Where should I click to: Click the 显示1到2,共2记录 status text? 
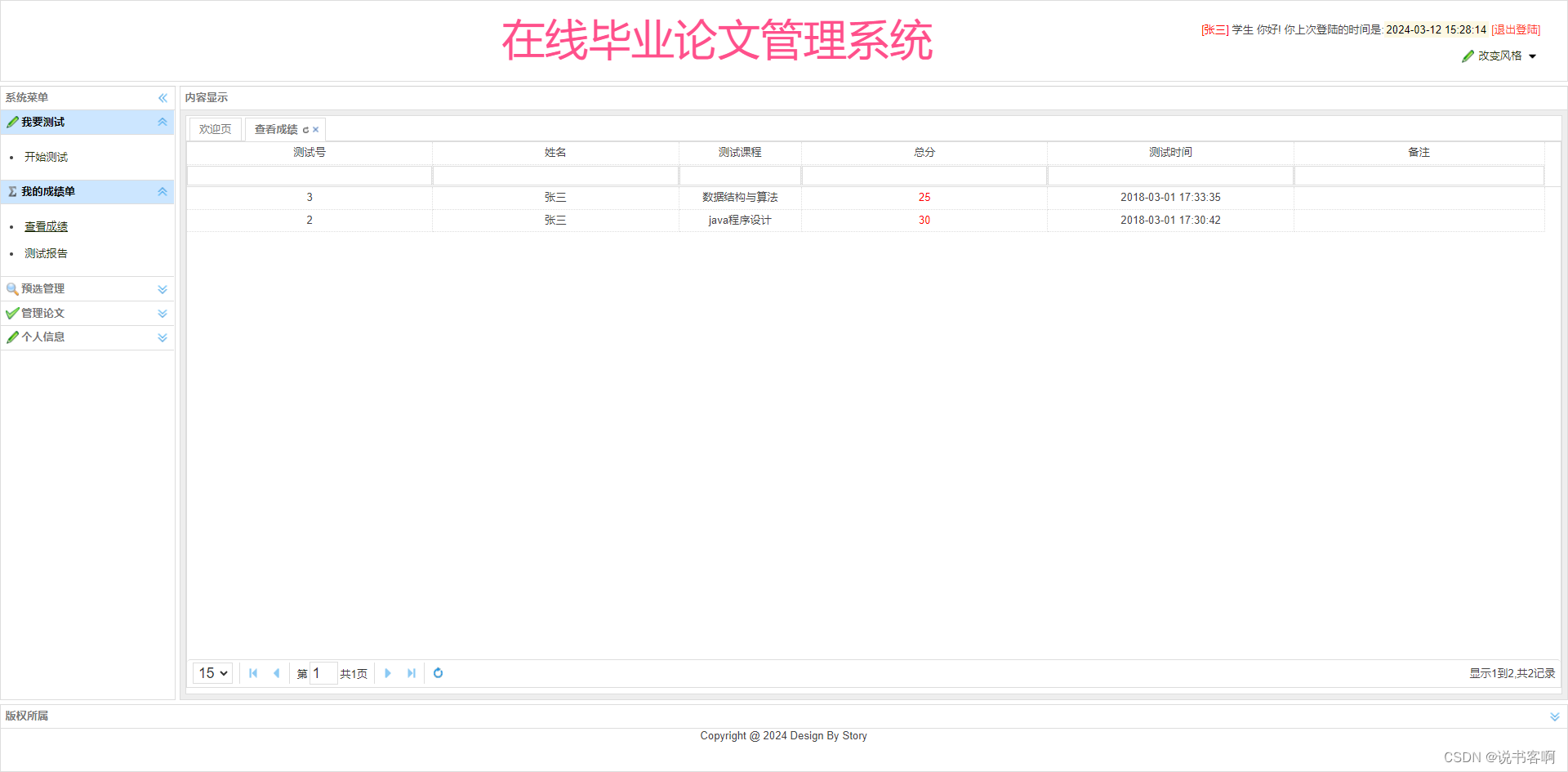click(1512, 673)
